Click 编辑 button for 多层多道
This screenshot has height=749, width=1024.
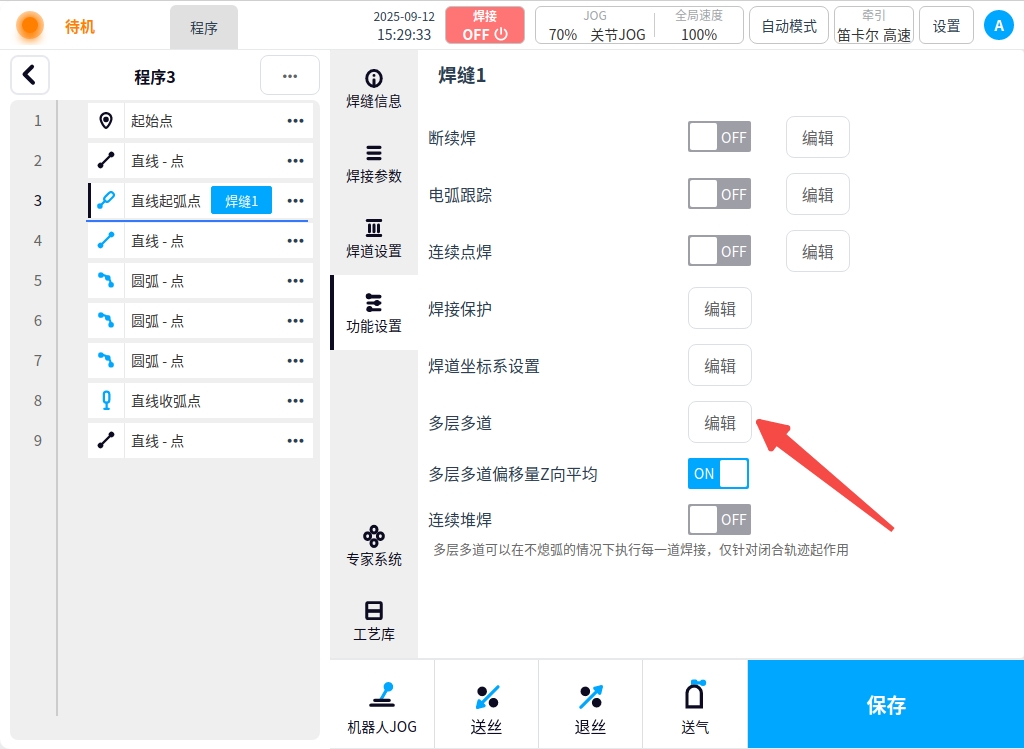(720, 423)
